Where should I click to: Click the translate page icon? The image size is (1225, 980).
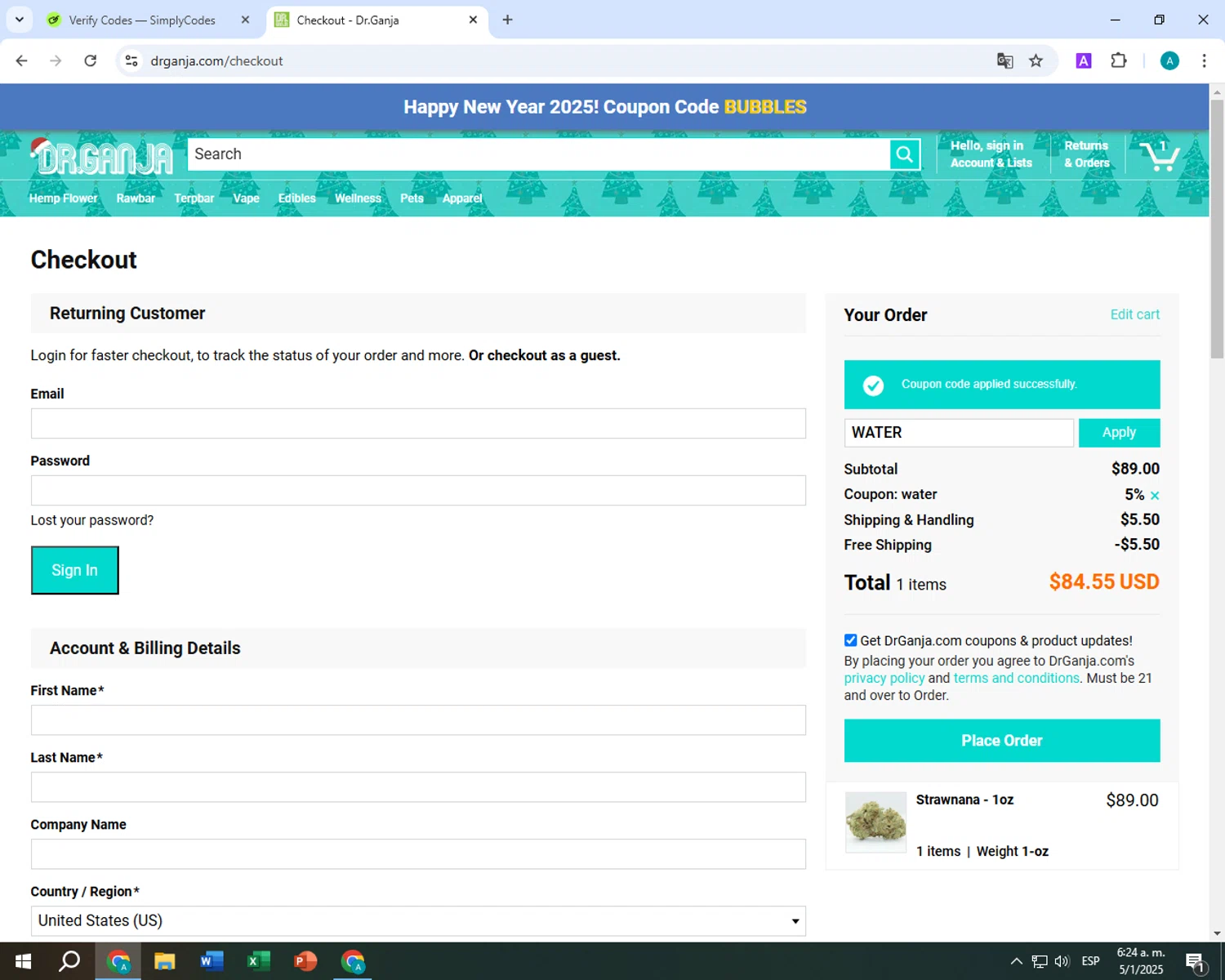coord(1005,60)
